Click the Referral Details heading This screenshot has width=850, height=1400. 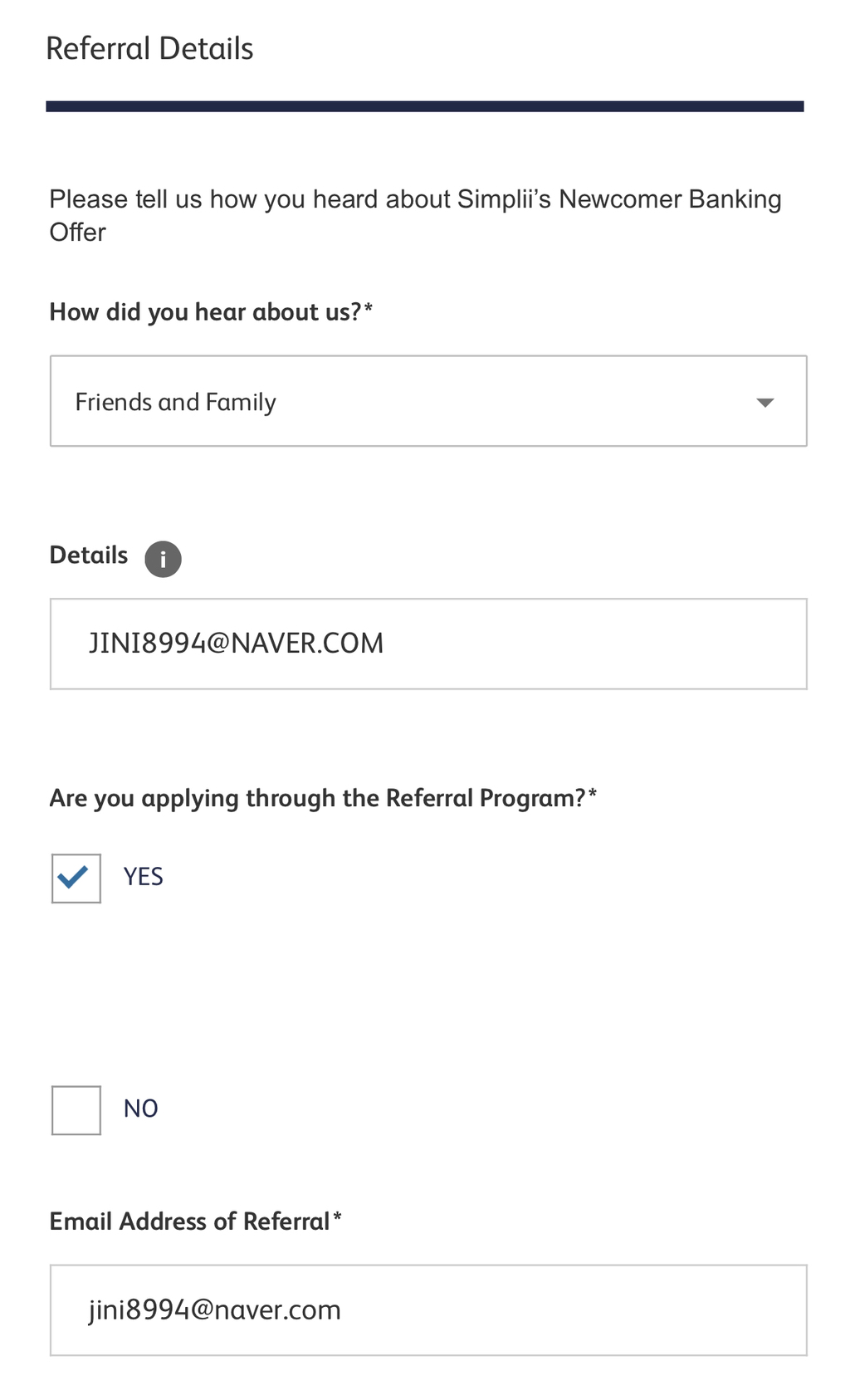point(149,49)
